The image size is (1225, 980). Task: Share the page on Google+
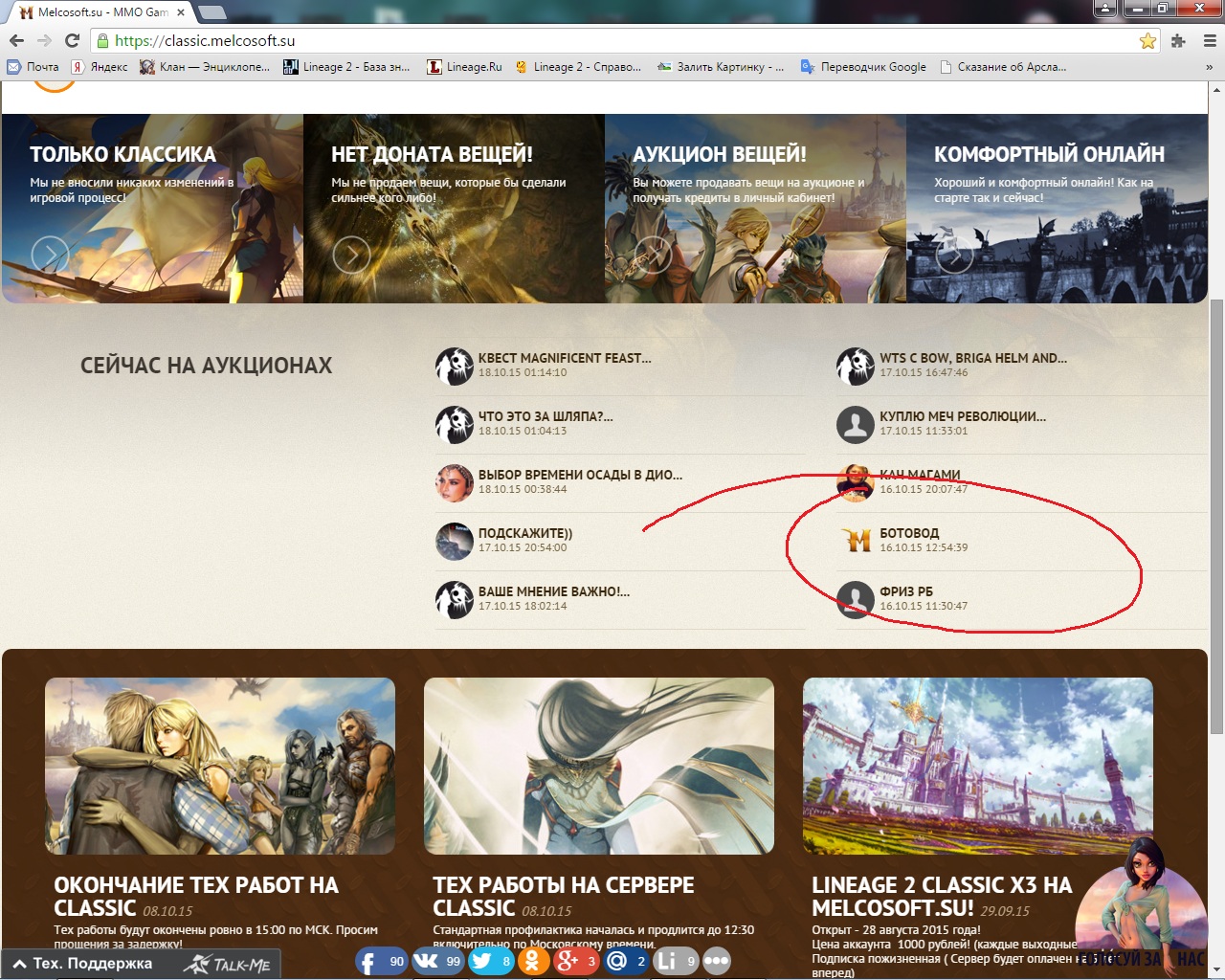pyautogui.click(x=575, y=961)
